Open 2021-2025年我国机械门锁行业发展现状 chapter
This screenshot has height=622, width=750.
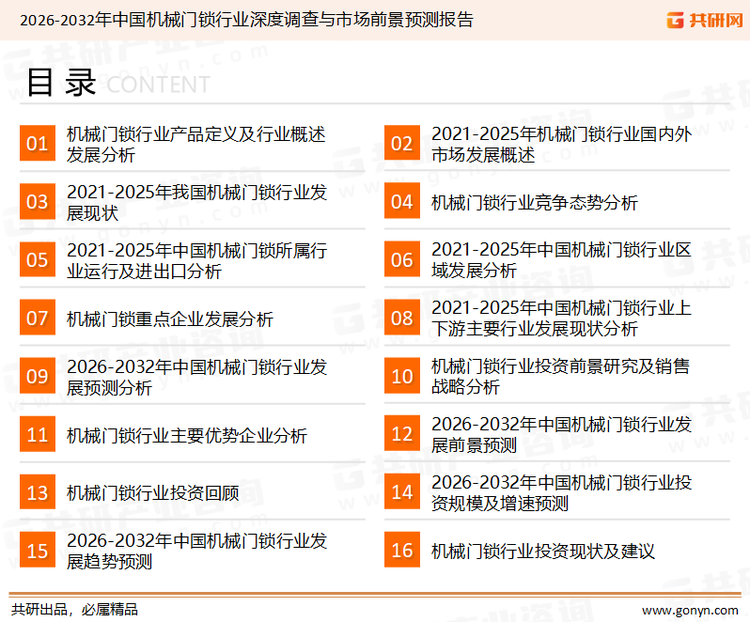[196, 202]
